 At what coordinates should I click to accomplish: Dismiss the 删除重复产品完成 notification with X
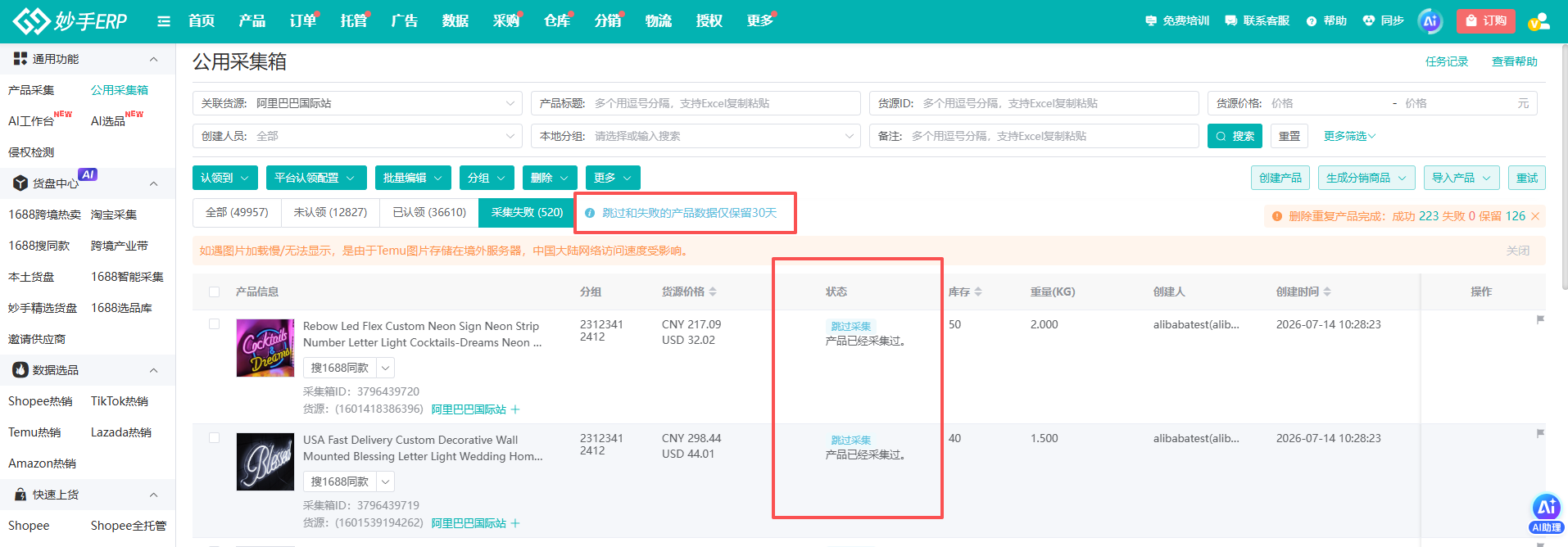pyautogui.click(x=1535, y=216)
